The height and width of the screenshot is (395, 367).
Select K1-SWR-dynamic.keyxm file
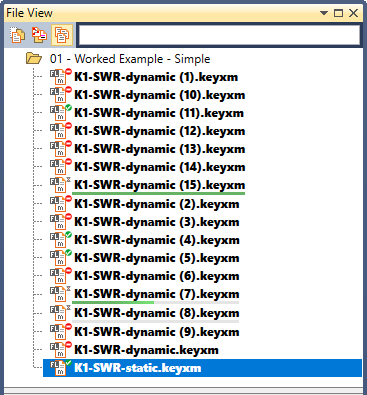tap(146, 350)
